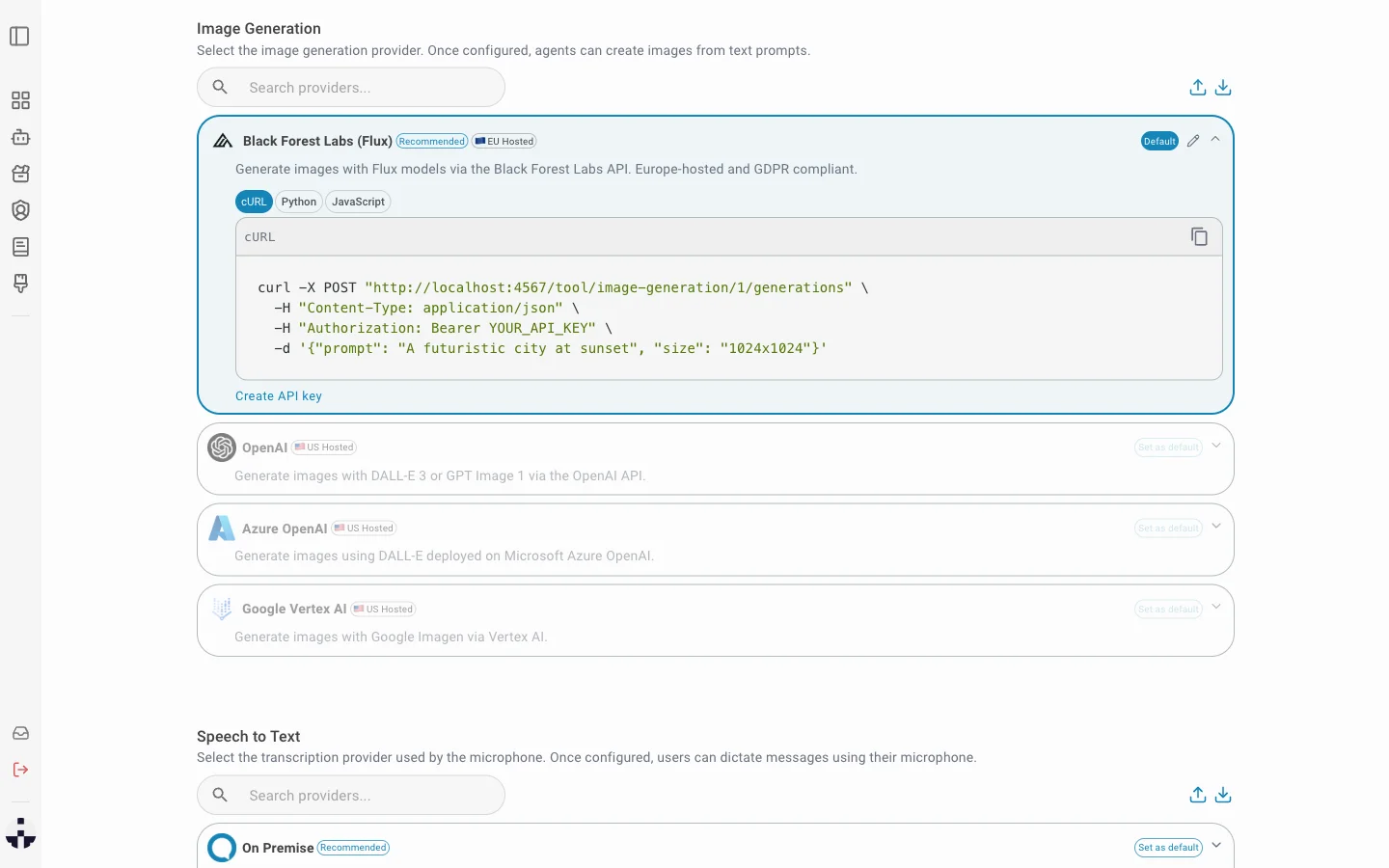Click the Azure OpenAI provider name
The width and height of the screenshot is (1389, 868).
coord(285,529)
